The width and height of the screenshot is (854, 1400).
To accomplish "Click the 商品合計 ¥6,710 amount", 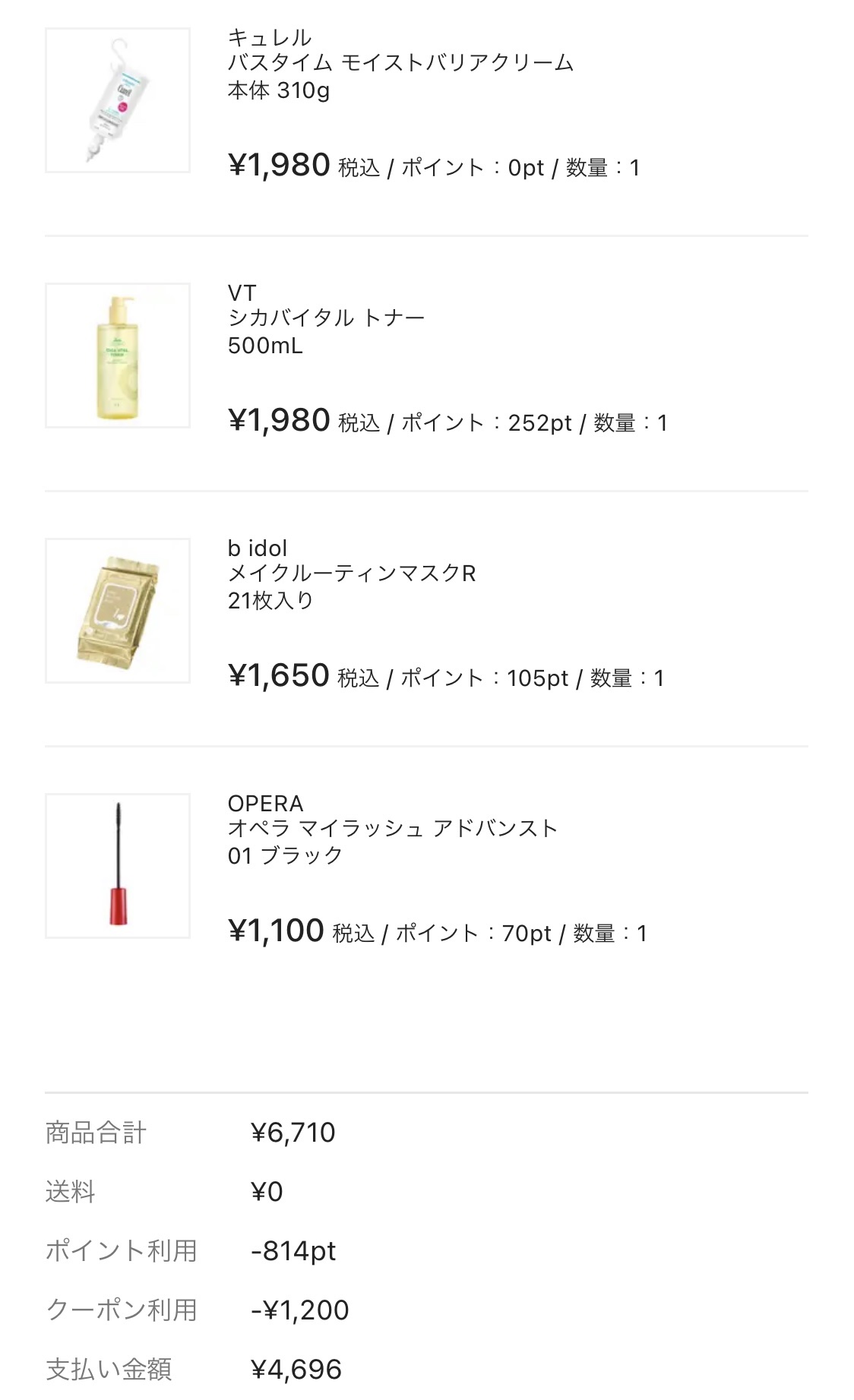I will click(x=293, y=1133).
